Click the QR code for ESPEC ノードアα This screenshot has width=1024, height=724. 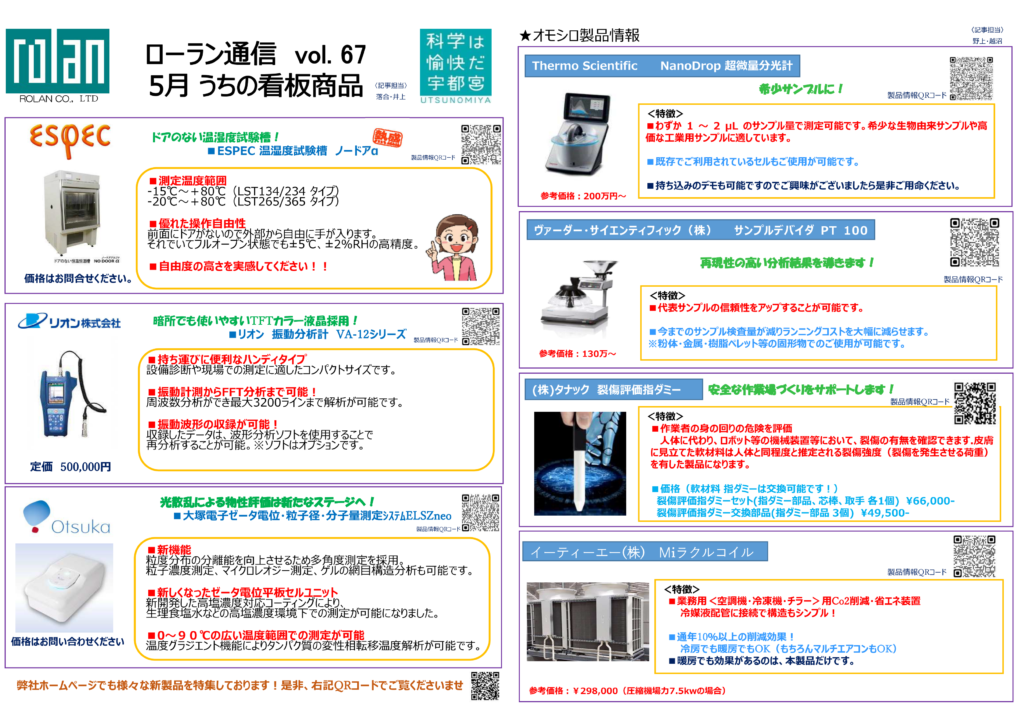click(481, 144)
